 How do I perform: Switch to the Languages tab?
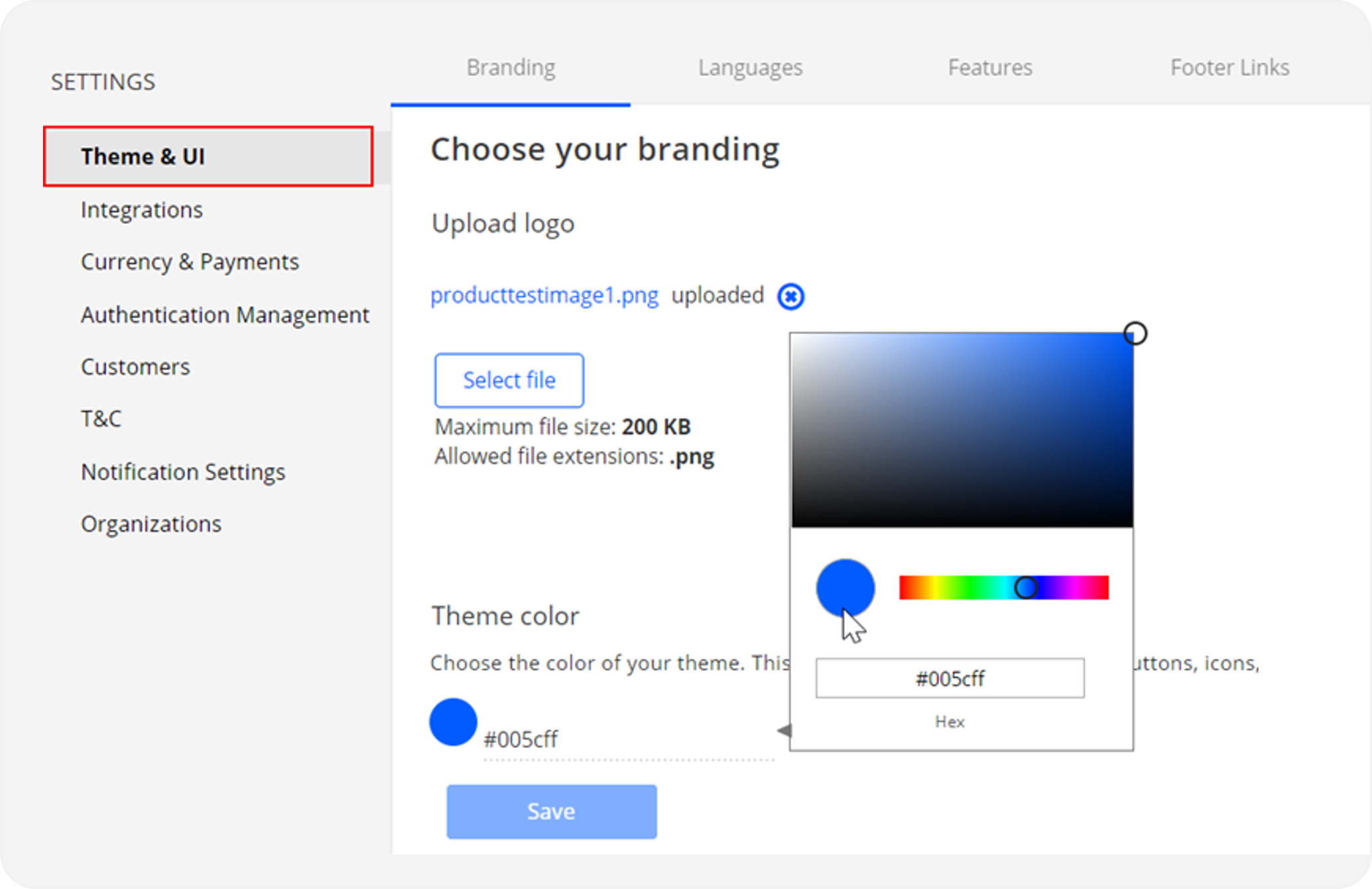750,68
